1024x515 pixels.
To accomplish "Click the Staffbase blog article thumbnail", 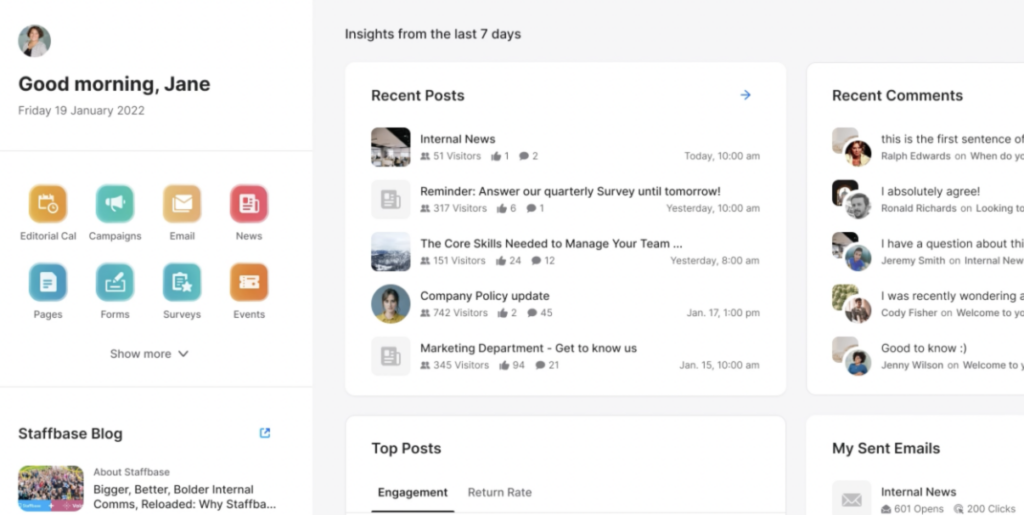I will [51, 488].
